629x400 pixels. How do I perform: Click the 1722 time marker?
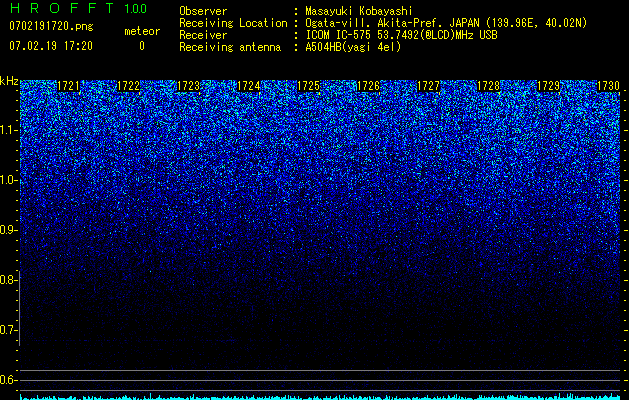[128, 86]
